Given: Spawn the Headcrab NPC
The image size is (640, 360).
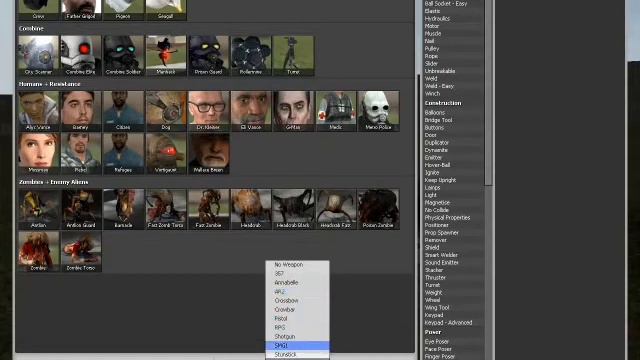Looking at the screenshot, I should [251, 209].
